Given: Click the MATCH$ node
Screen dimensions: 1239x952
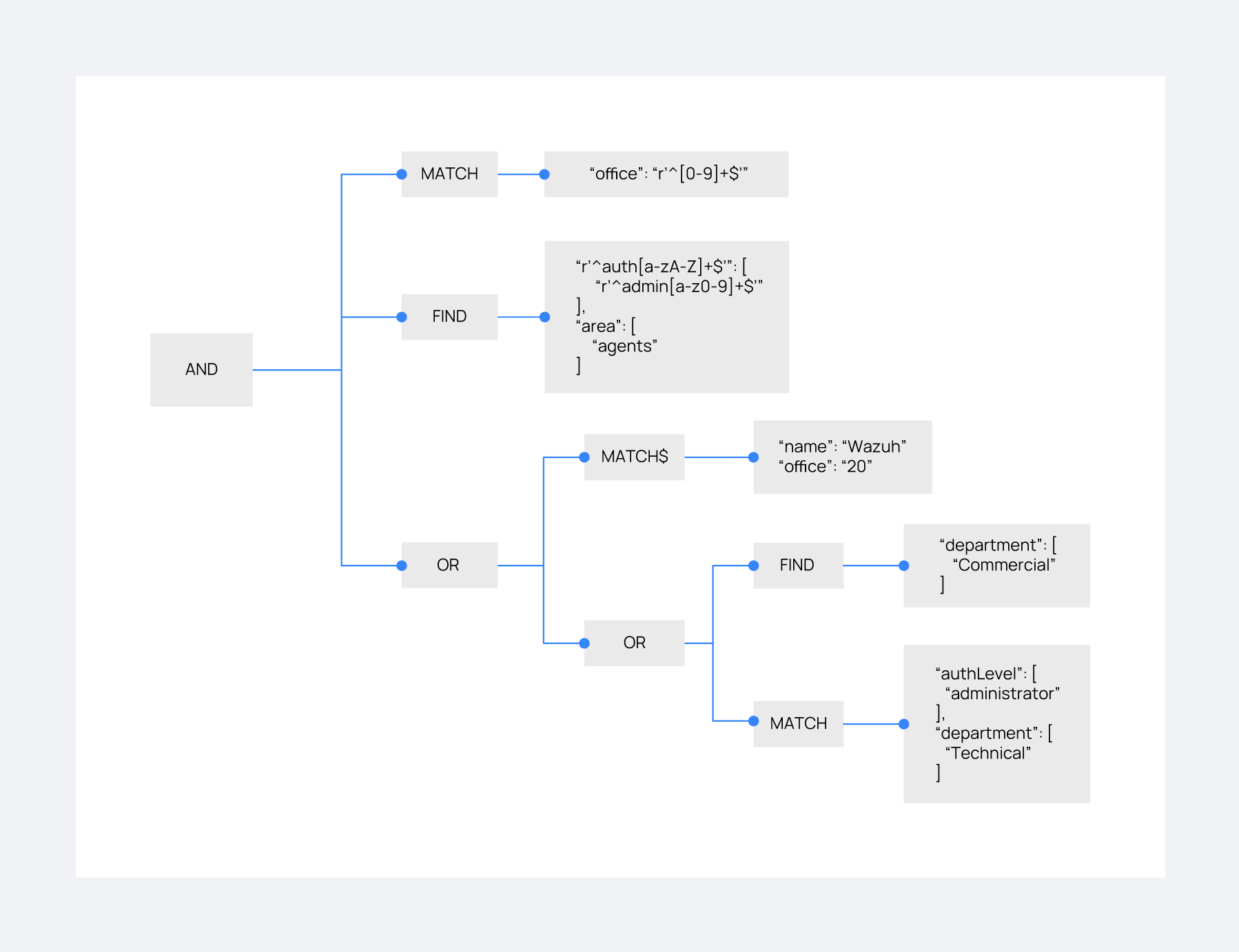Looking at the screenshot, I should pos(634,457).
